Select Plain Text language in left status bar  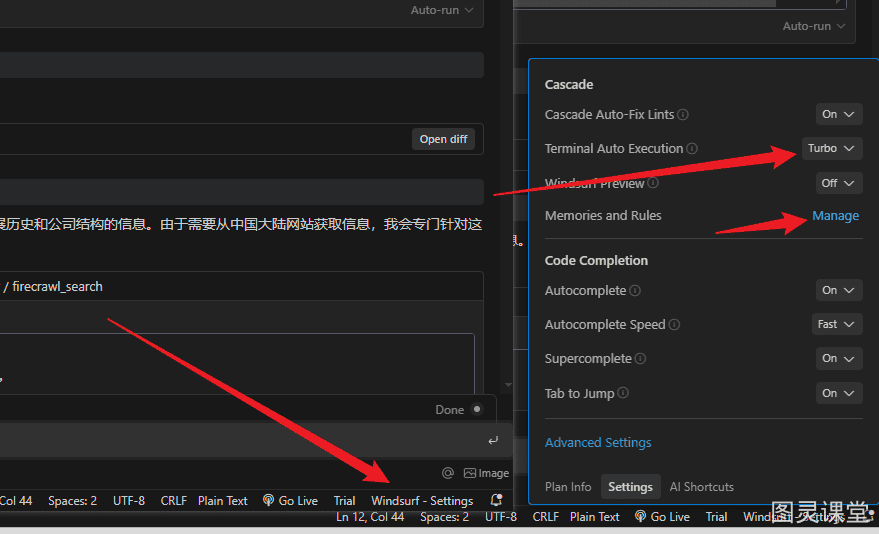point(223,500)
